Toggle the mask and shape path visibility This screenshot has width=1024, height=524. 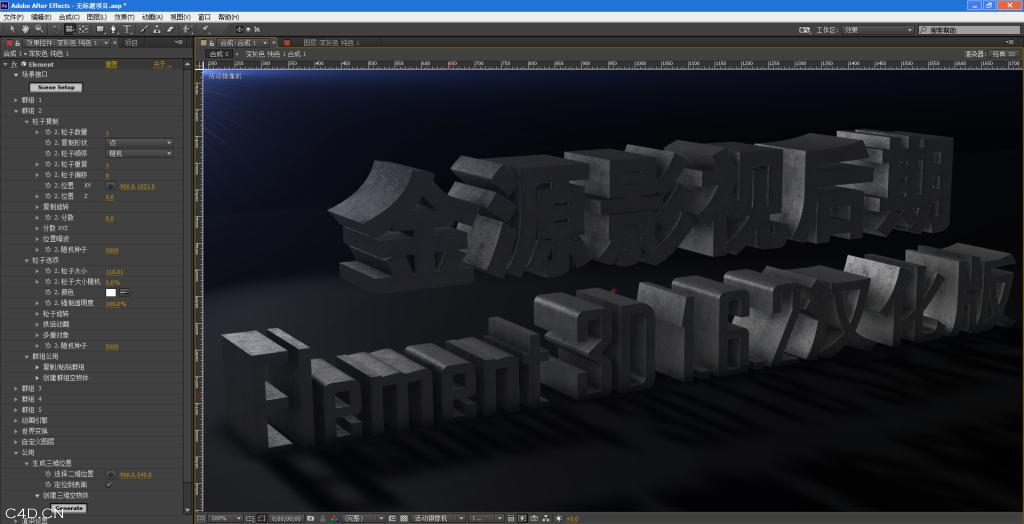point(261,518)
